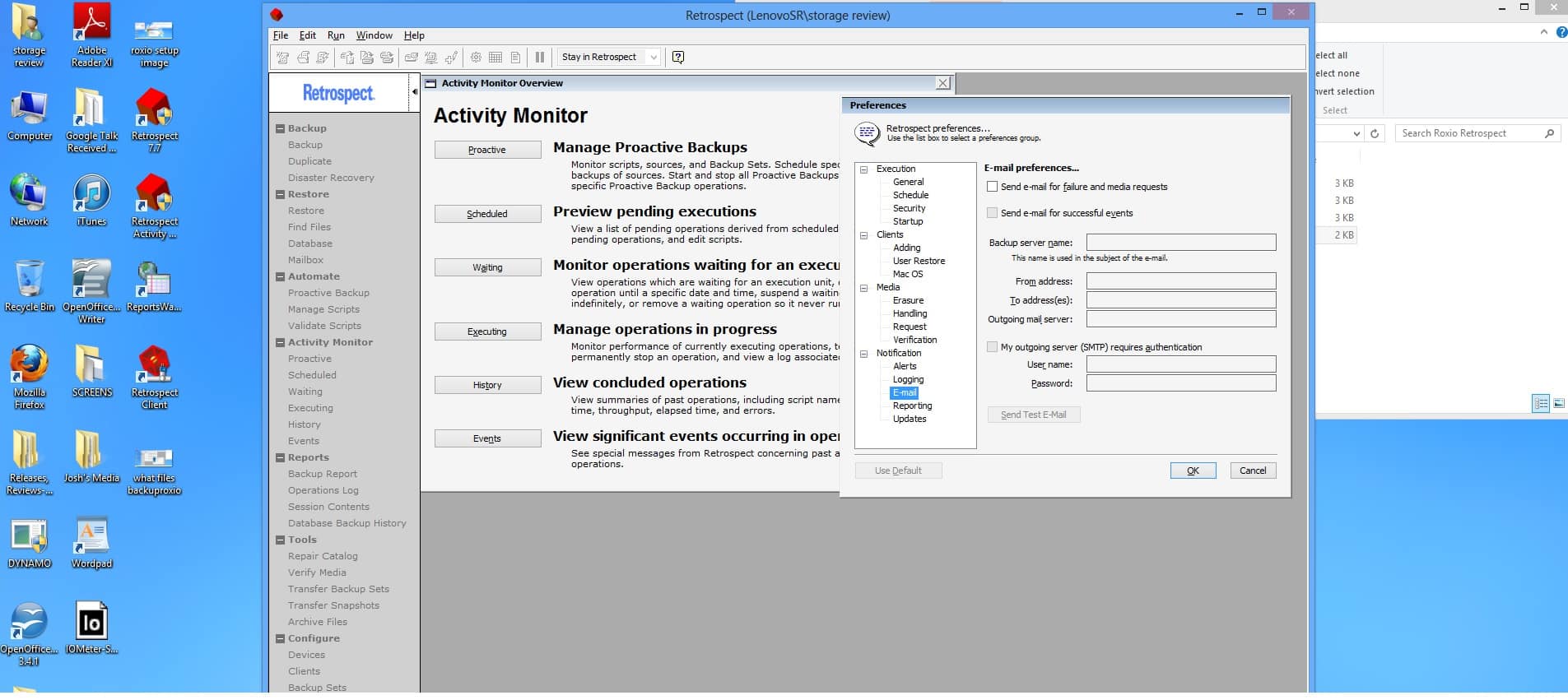The height and width of the screenshot is (700, 1568).
Task: Click the document page icon in Retrospect toolbar
Action: [x=515, y=57]
